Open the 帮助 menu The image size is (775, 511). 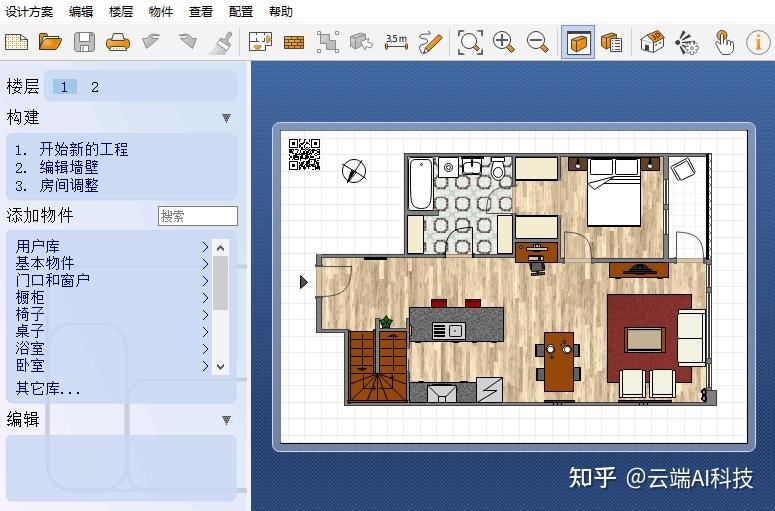[281, 11]
